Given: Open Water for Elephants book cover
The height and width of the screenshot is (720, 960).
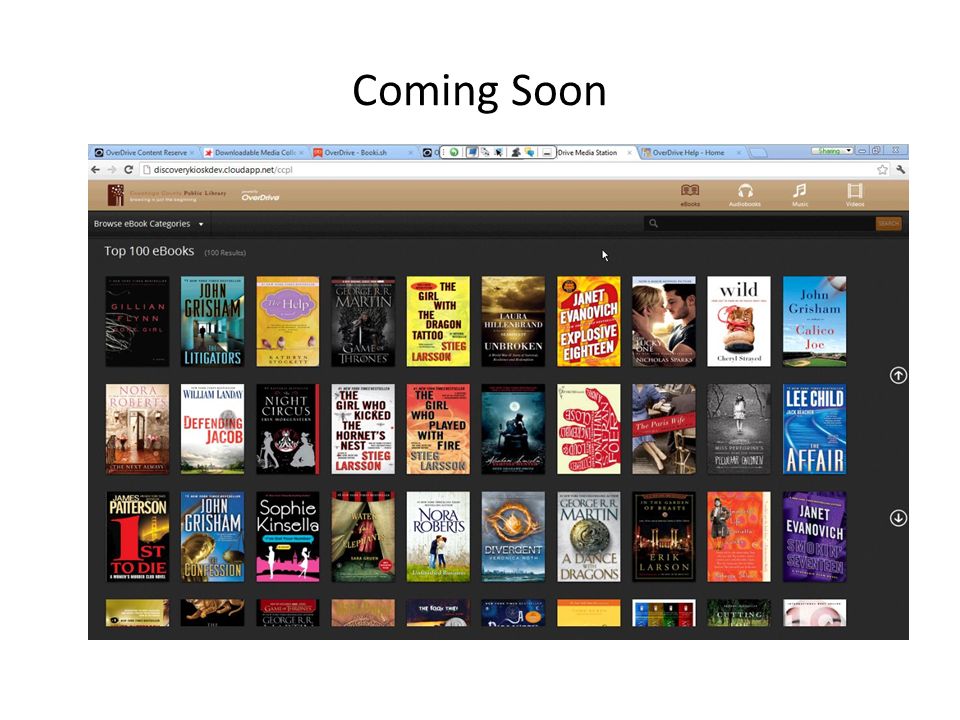Looking at the screenshot, I should point(363,537).
